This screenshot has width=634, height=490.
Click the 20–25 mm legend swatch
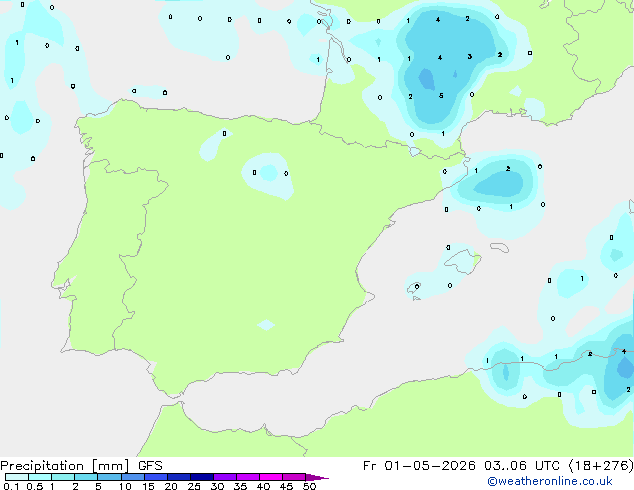click(x=178, y=477)
